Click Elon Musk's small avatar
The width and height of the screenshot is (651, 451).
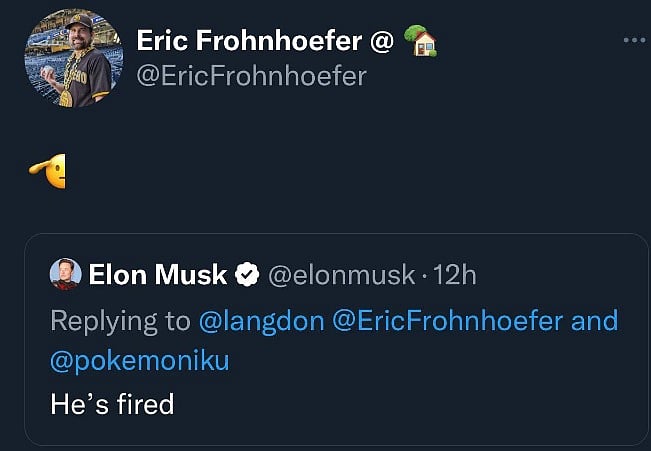[65, 273]
